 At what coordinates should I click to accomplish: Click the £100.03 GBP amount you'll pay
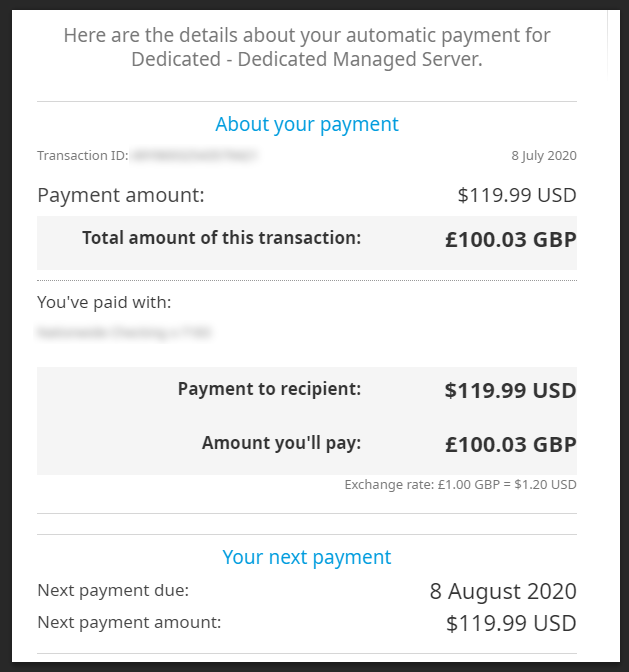point(511,444)
